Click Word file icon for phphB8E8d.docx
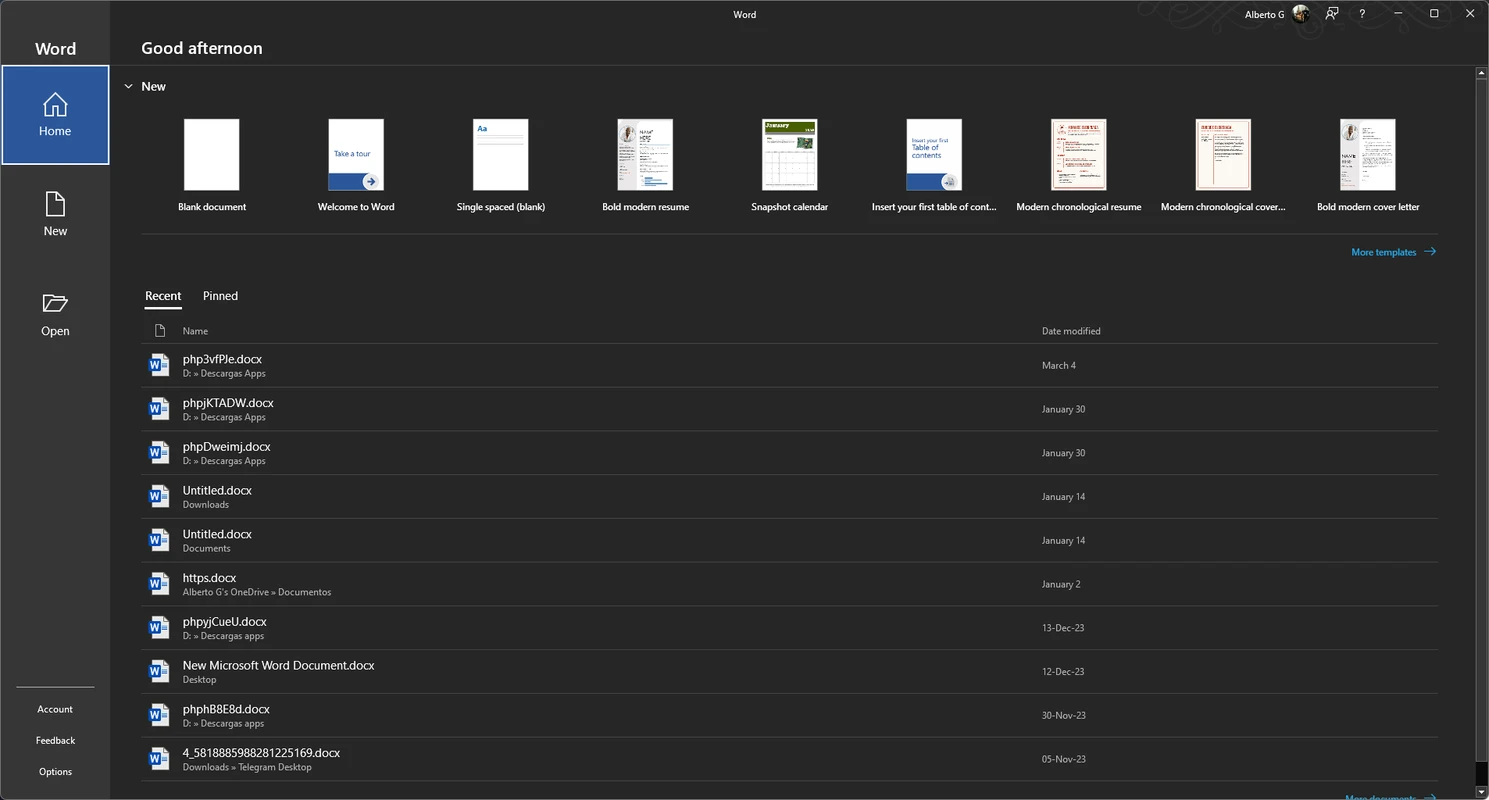1489x800 pixels. click(158, 715)
